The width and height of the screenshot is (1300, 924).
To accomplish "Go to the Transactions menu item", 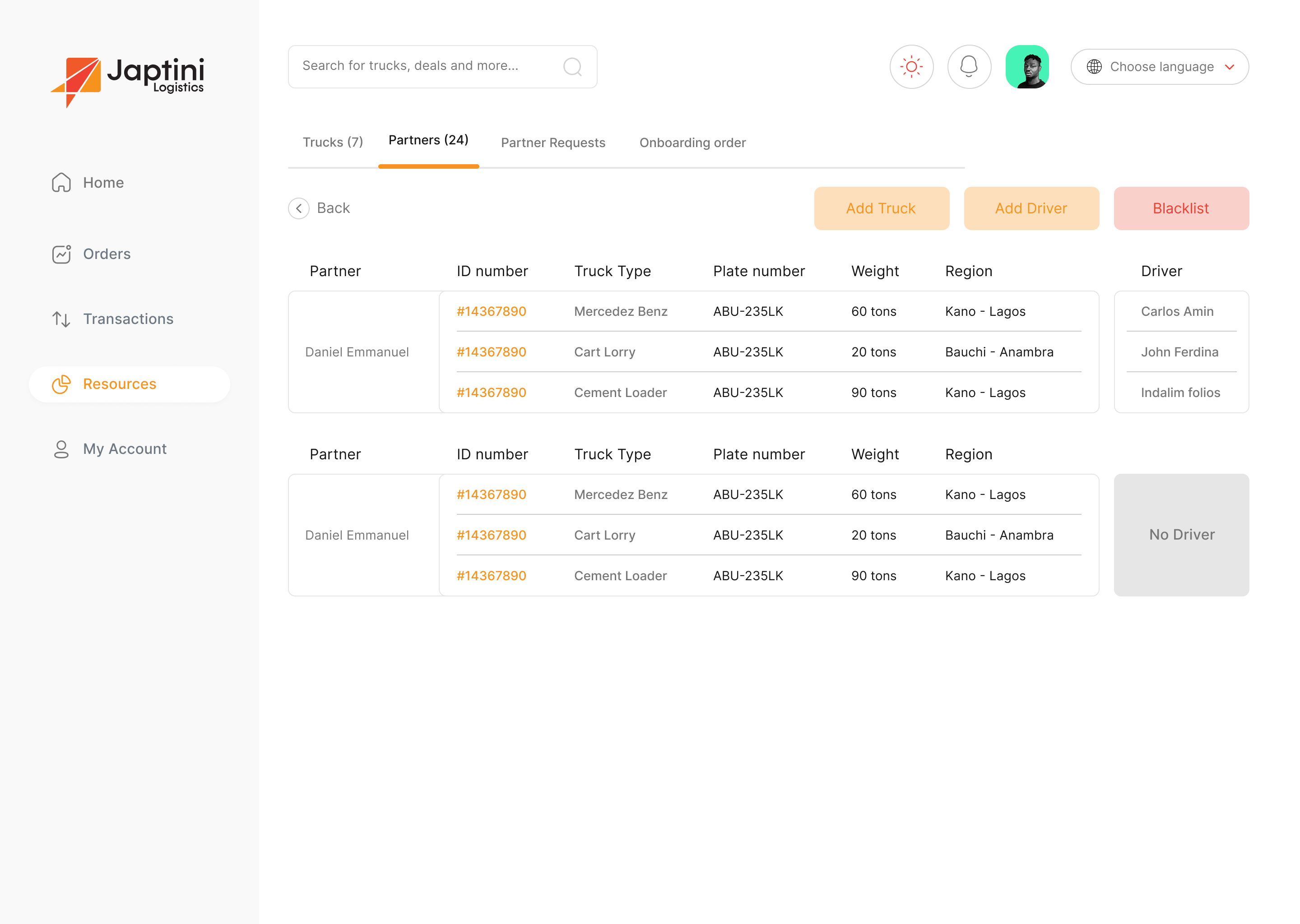I will (x=130, y=319).
